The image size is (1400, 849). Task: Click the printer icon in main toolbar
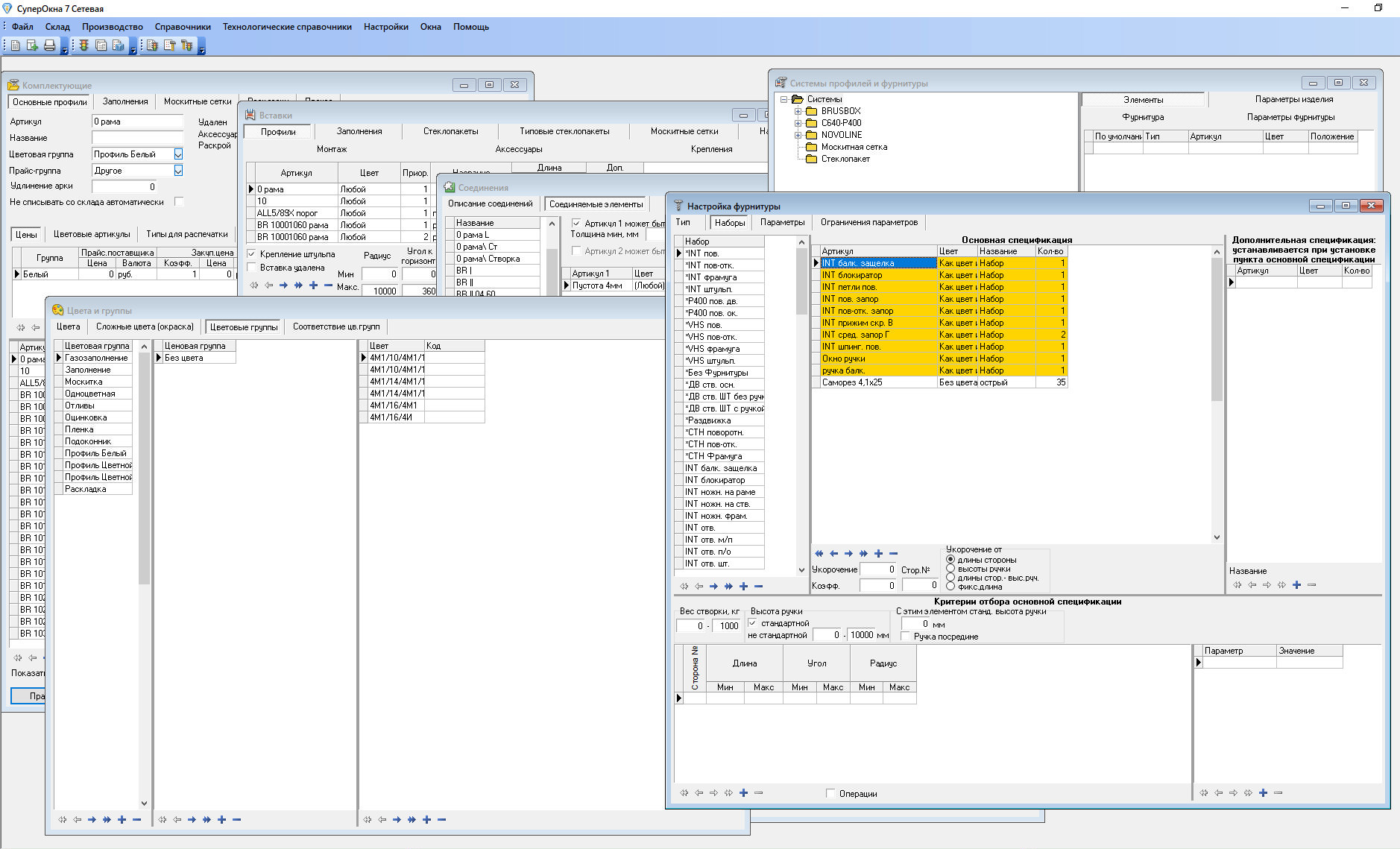point(49,45)
